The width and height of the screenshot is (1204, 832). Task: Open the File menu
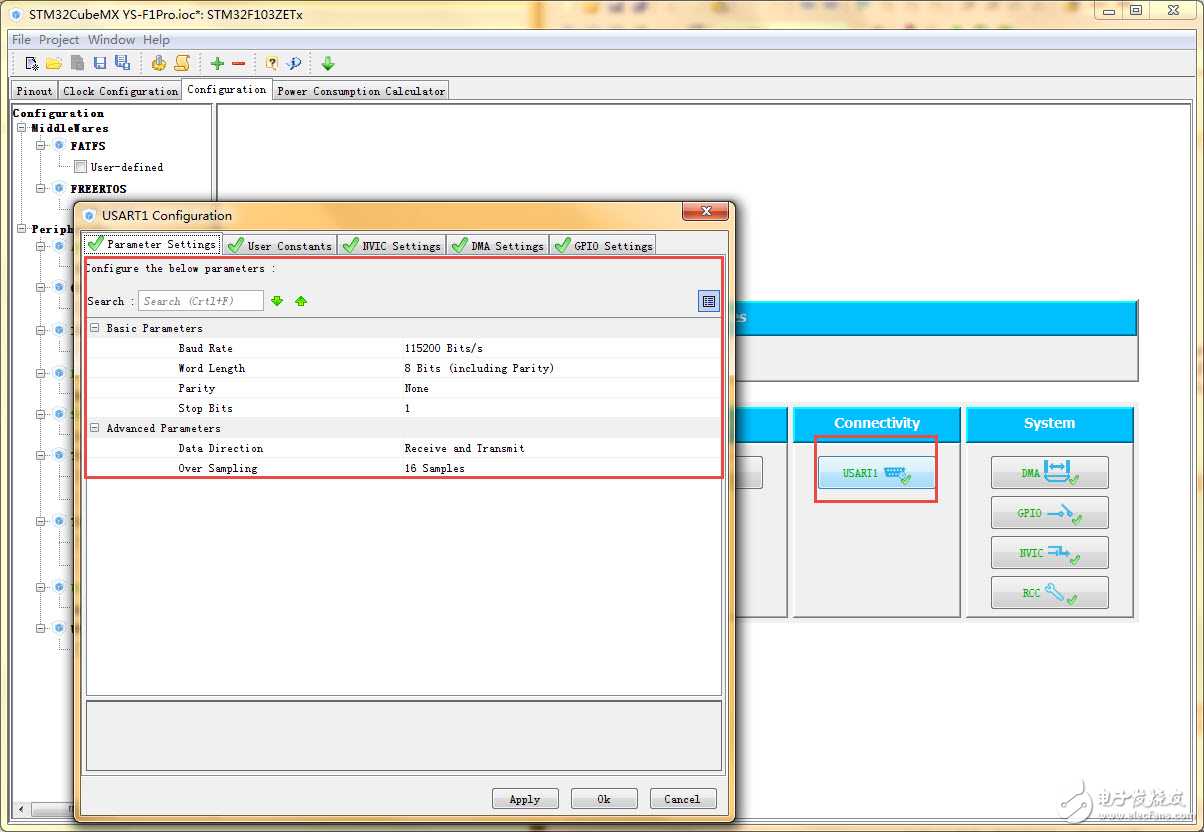[x=21, y=40]
